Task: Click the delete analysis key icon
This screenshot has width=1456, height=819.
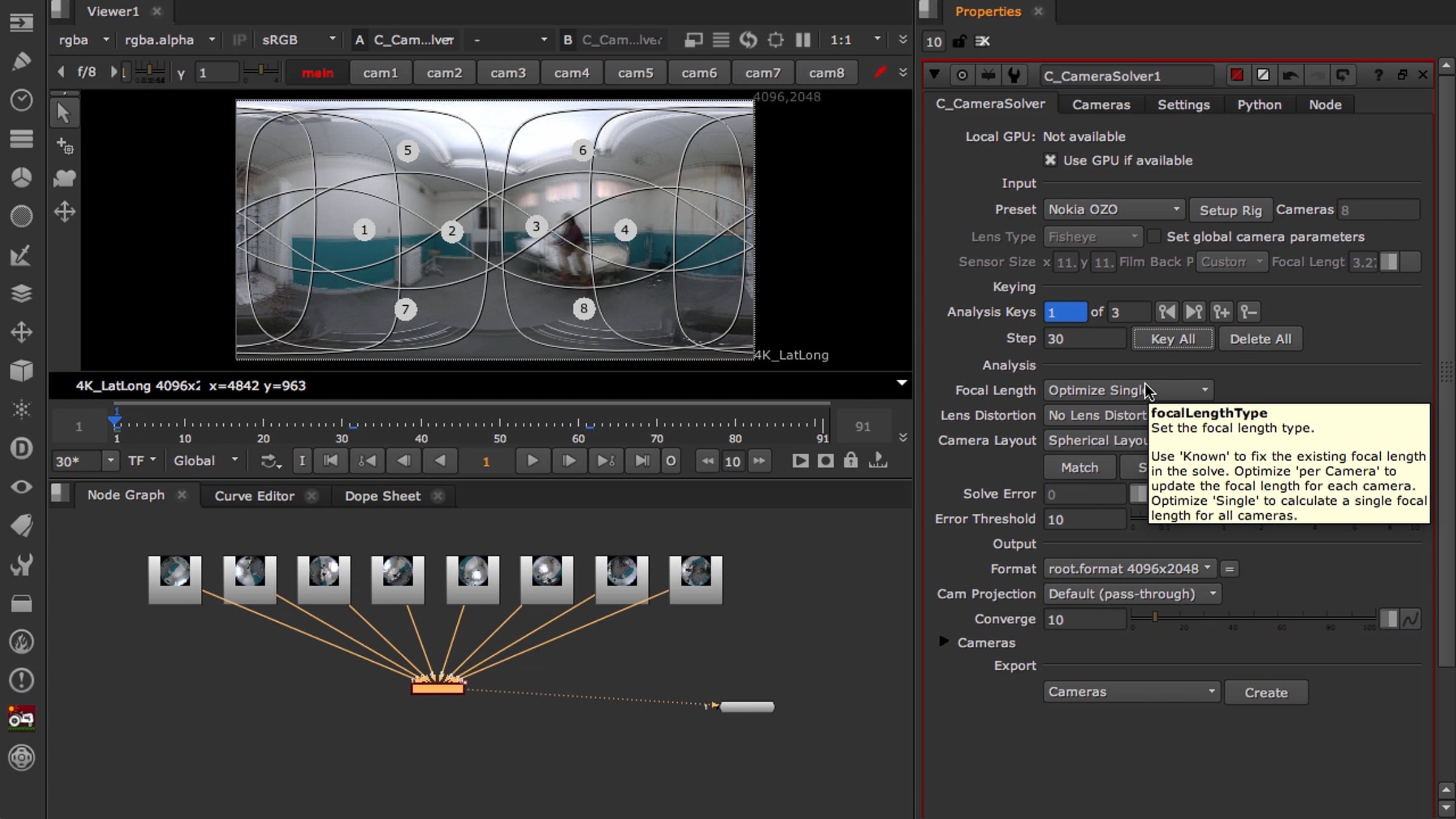Action: [1249, 312]
